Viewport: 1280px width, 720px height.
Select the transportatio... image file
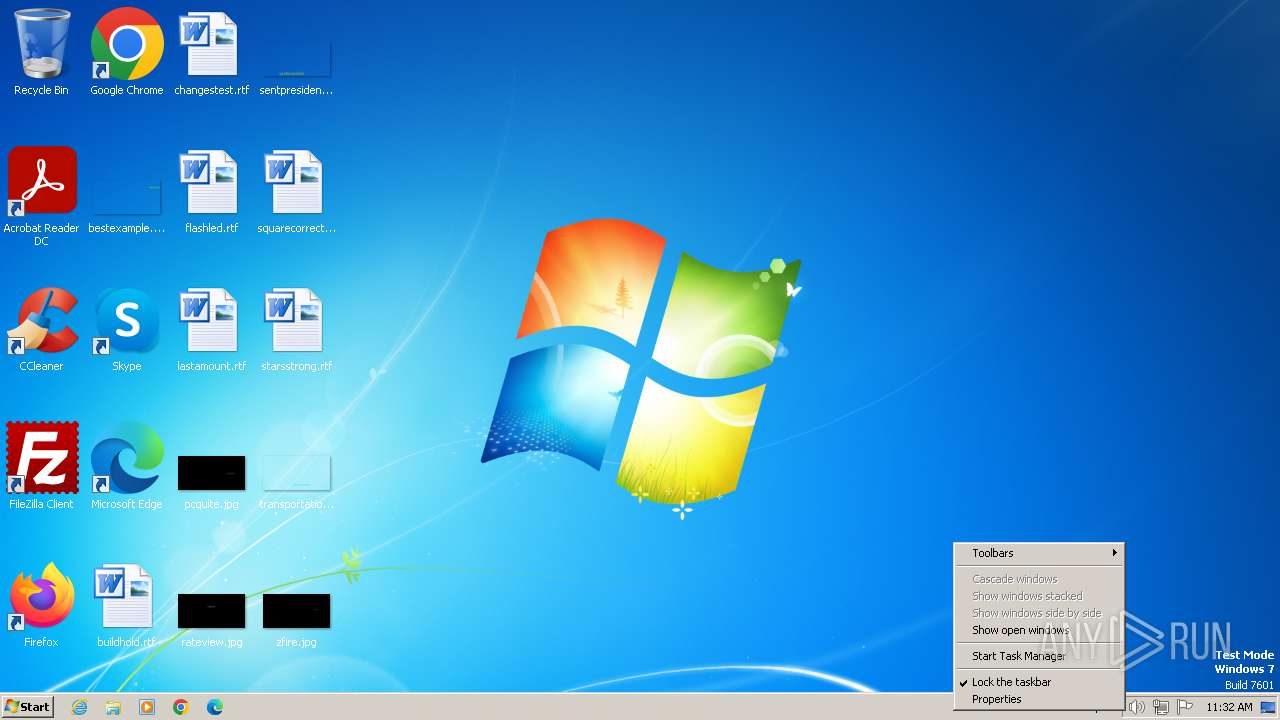click(296, 481)
